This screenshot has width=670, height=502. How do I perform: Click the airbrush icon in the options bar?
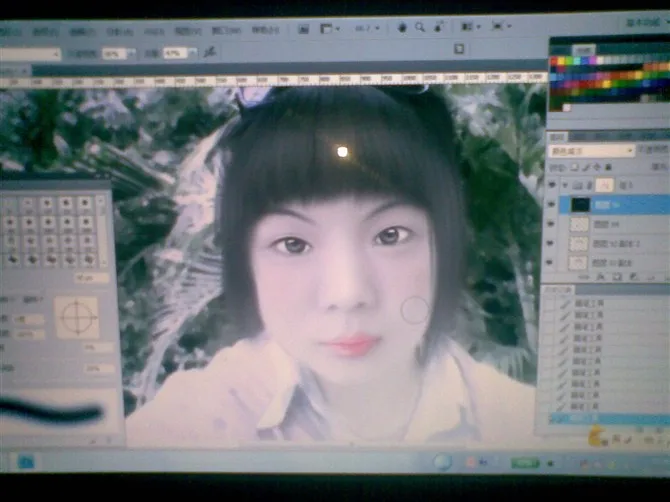click(x=209, y=52)
